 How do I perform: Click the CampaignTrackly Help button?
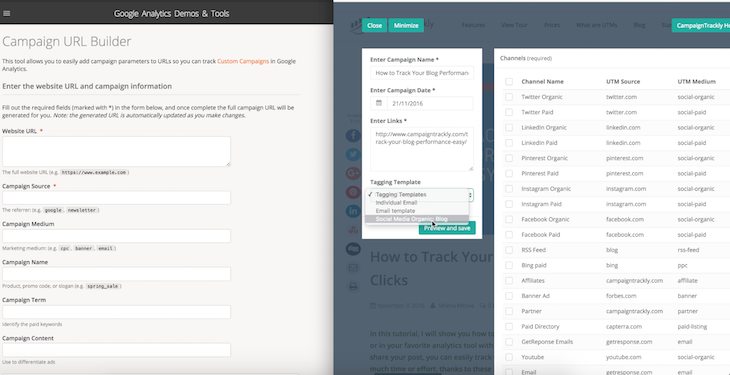click(x=701, y=26)
